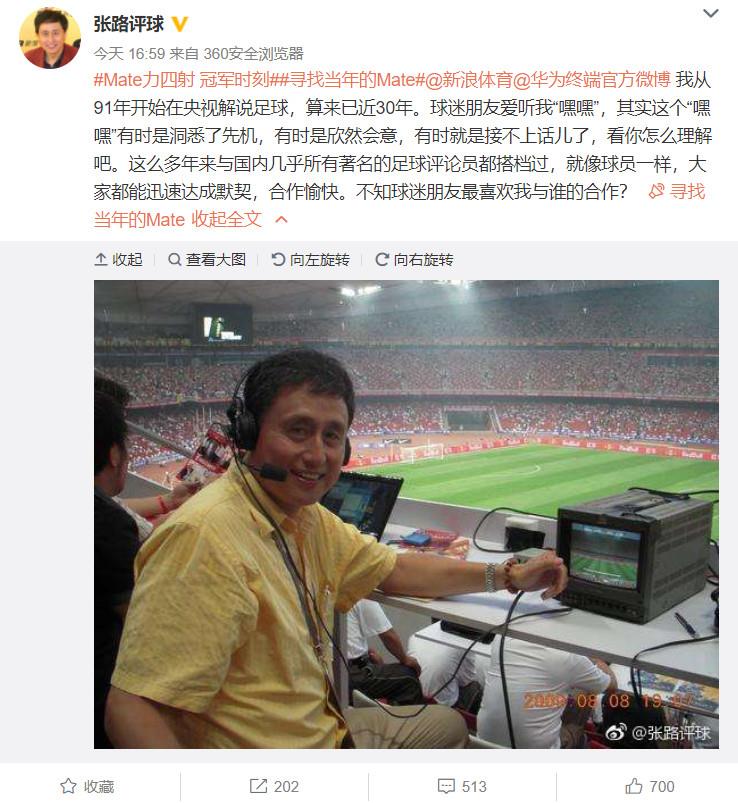Image resolution: width=738 pixels, height=803 pixels.
Task: Click the gold verified V badge
Action: [180, 24]
